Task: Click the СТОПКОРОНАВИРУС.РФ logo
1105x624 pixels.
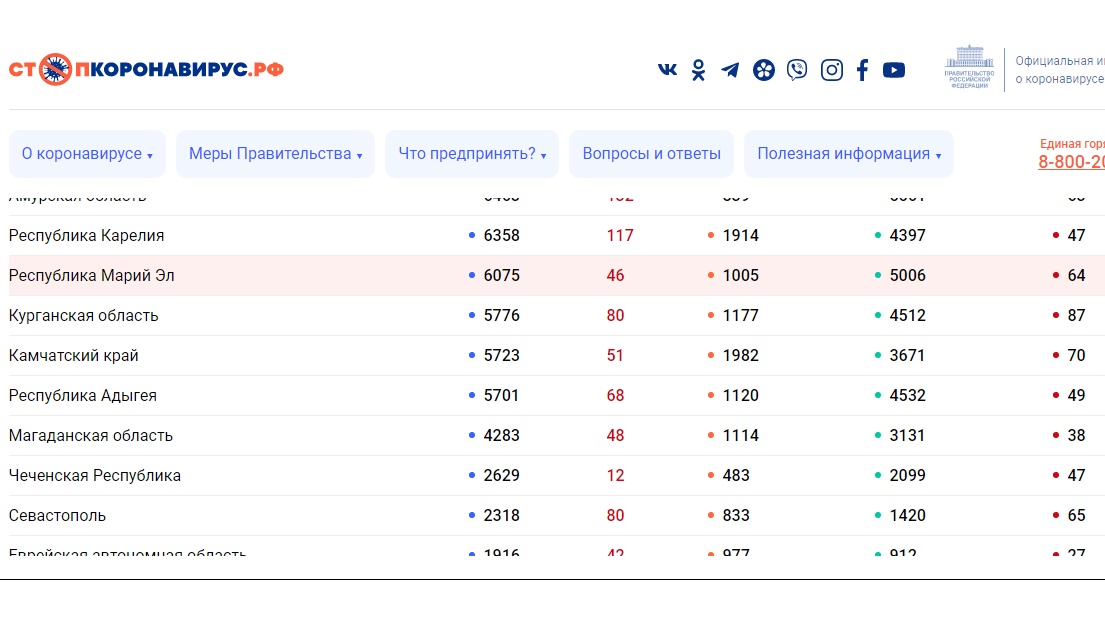Action: pyautogui.click(x=146, y=69)
